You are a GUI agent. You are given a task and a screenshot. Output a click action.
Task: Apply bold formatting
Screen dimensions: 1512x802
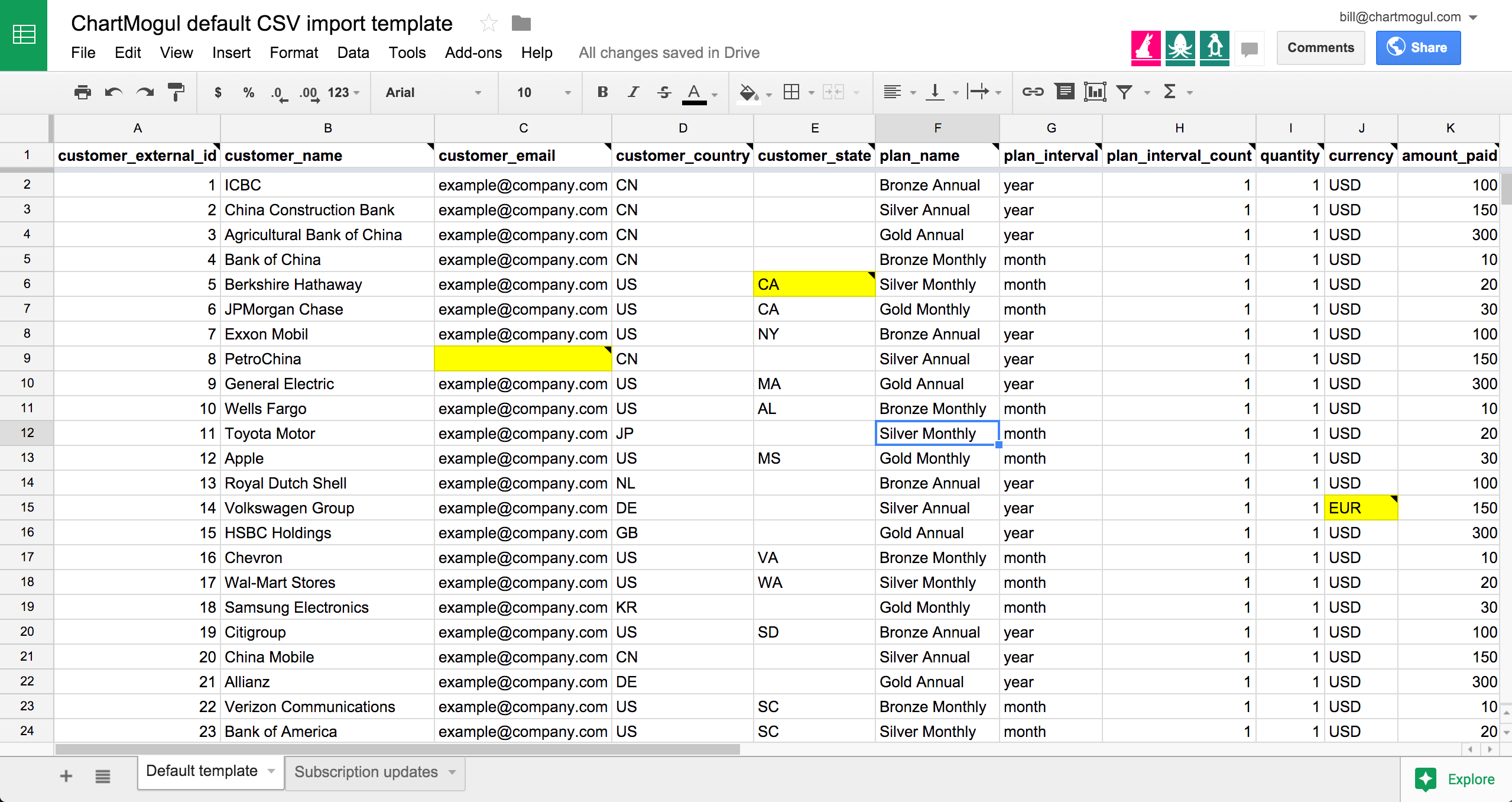601,92
